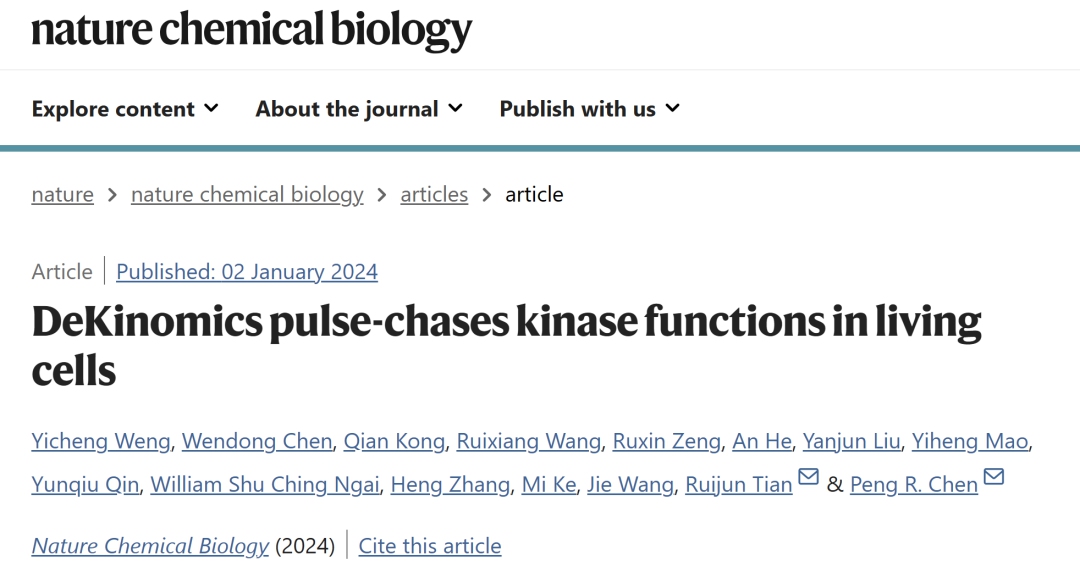This screenshot has width=1080, height=572.
Task: Show author William Shu Ching Ngai
Action: 265,484
